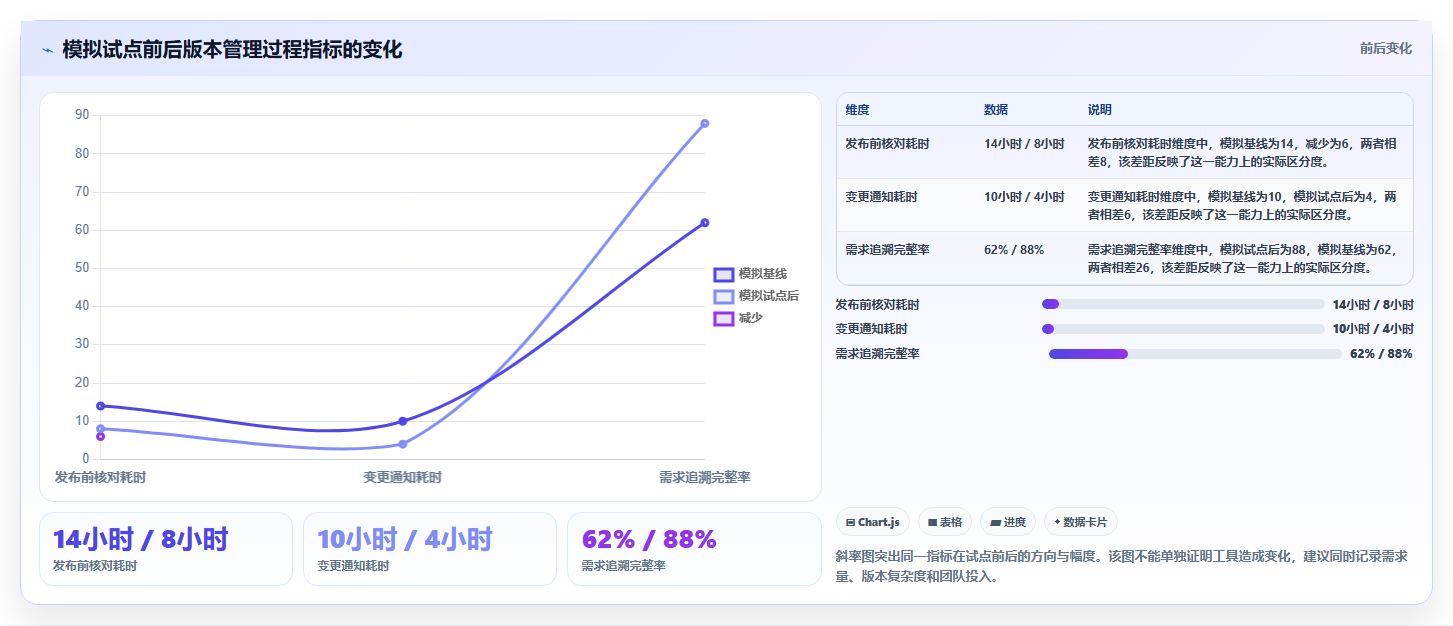Click the 模拟基线 data point at value 62
Image resolution: width=1453 pixels, height=626 pixels.
pos(705,222)
